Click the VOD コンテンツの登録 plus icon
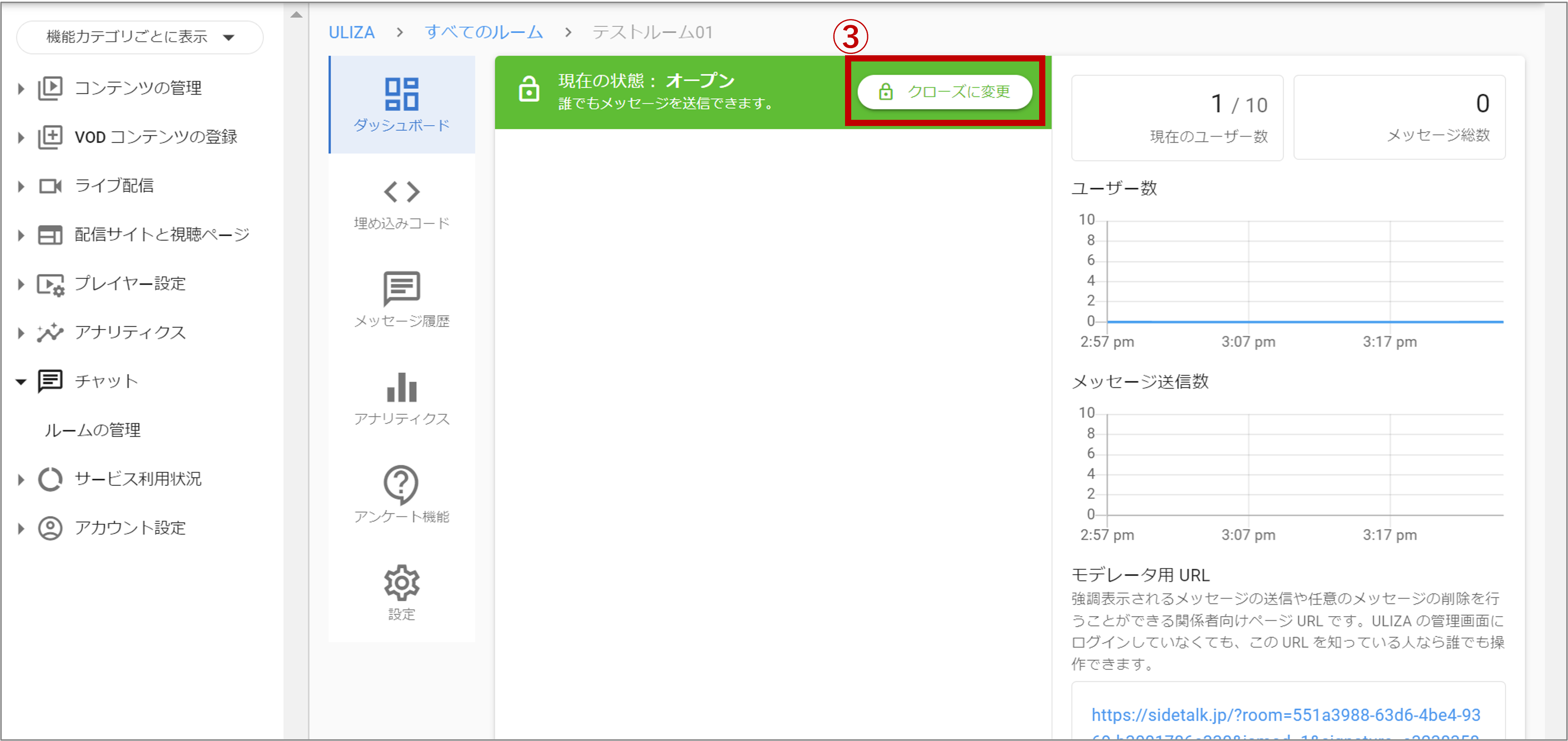1568x741 pixels. (50, 137)
